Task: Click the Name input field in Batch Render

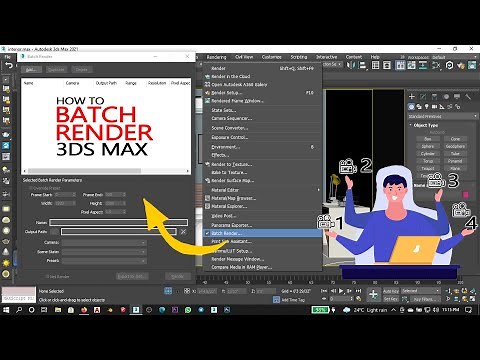Action: [x=119, y=222]
